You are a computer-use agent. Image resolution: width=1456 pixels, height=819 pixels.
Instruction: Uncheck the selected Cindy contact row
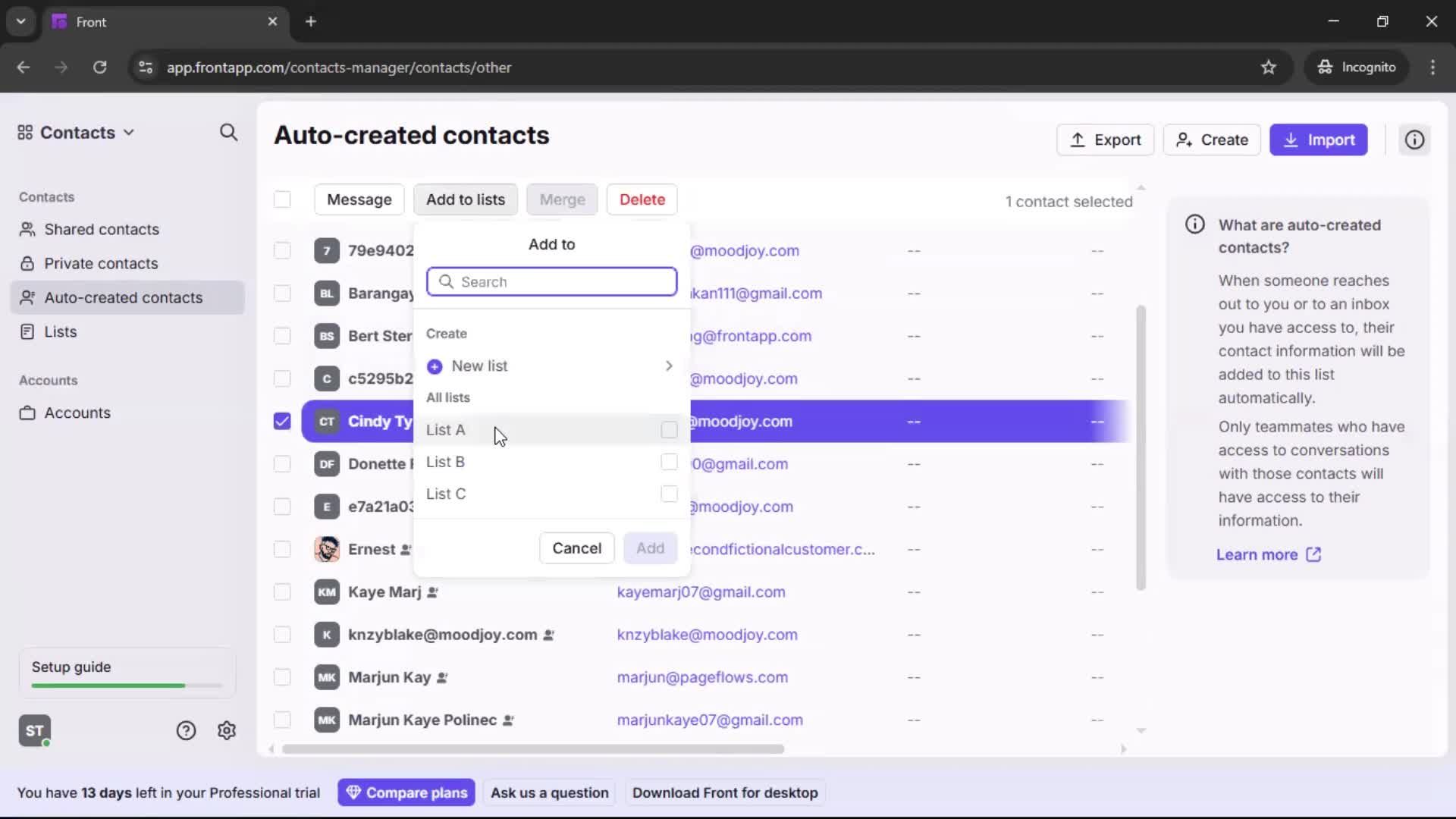281,421
